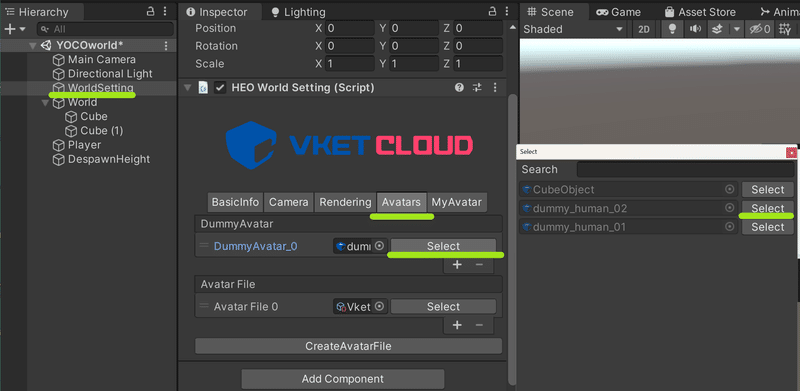Remove the selected Avatar File entry

click(x=479, y=325)
